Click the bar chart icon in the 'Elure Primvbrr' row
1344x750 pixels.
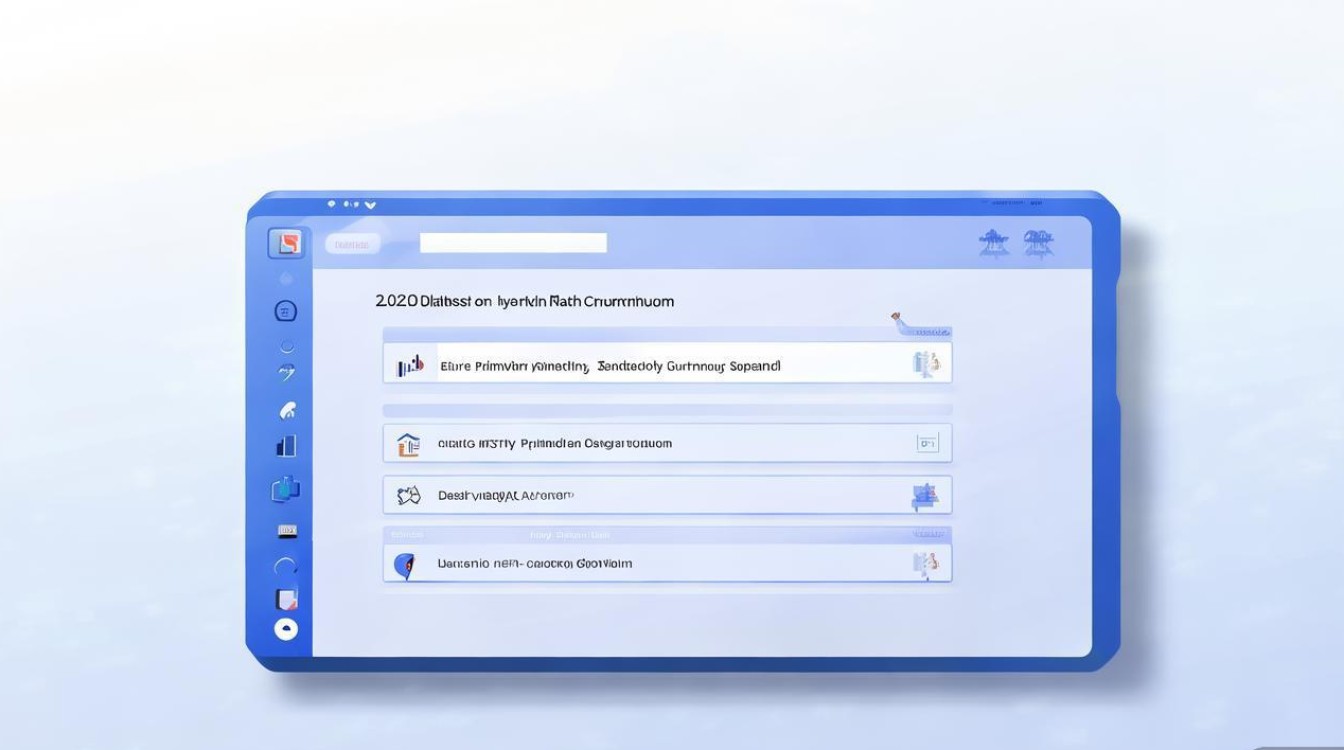coord(410,366)
